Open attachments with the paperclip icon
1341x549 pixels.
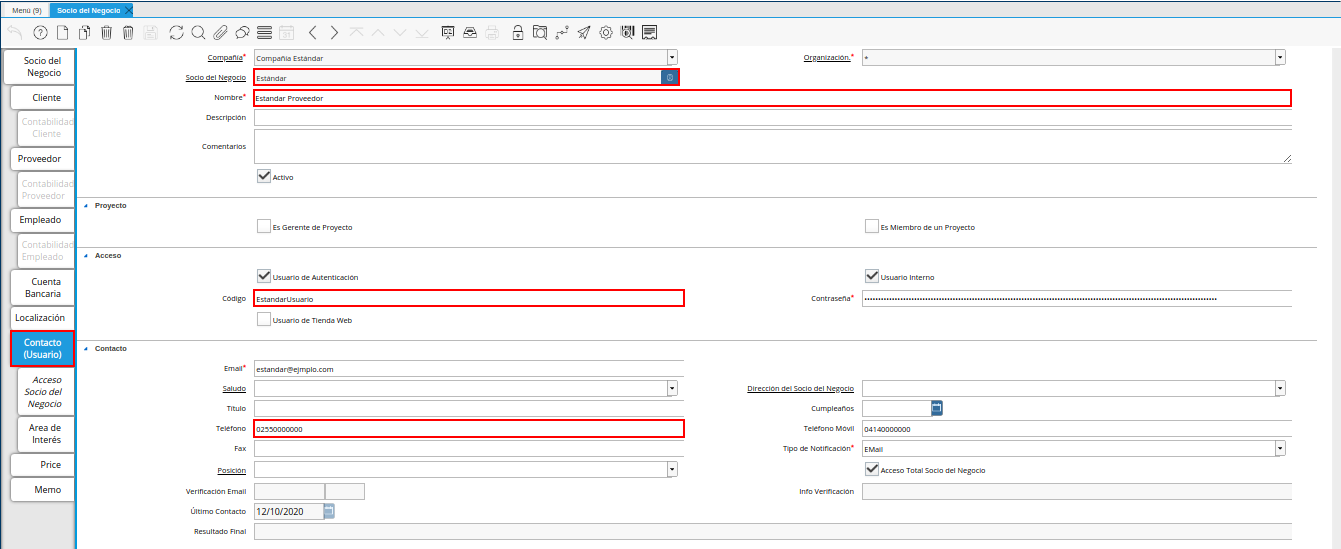[x=220, y=32]
